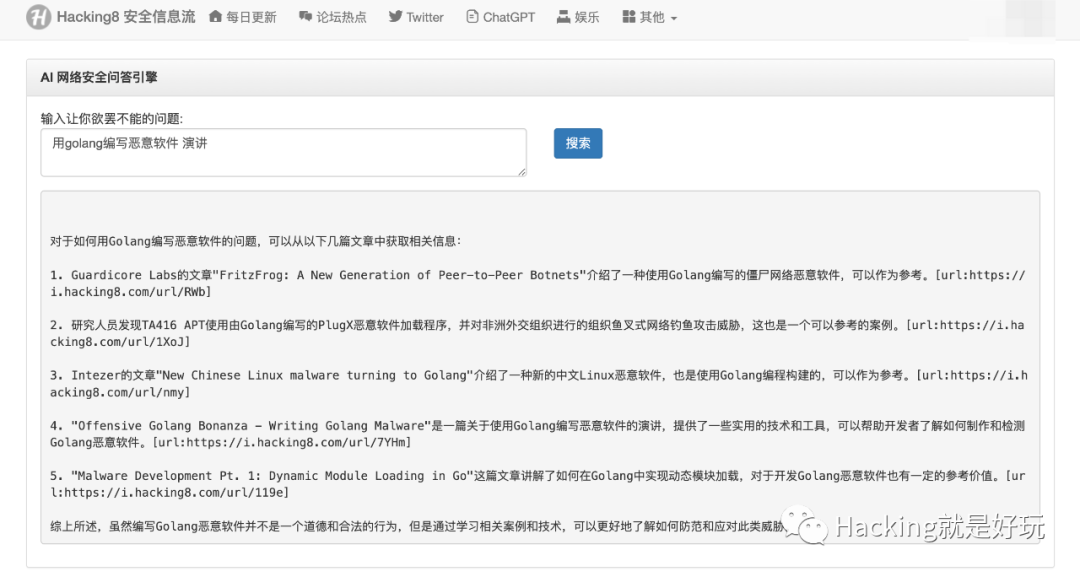Click the 输入让你欲罢不能的问题 label
Viewport: 1080px width, 577px height.
[112, 118]
